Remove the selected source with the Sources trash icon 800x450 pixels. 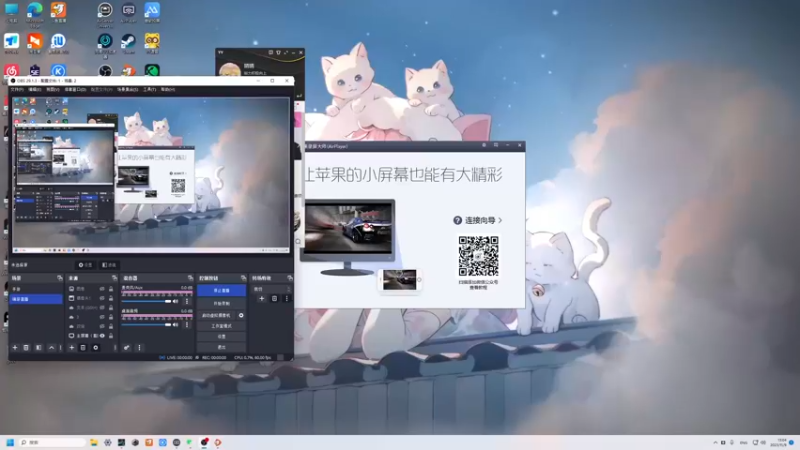click(83, 347)
